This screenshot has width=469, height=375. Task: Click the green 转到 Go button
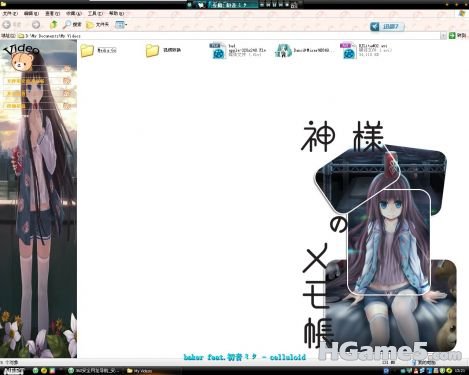tap(457, 36)
